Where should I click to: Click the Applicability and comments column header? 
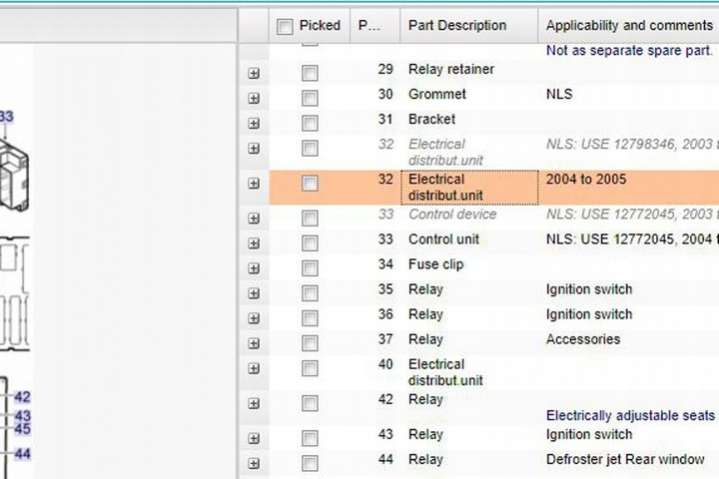coord(628,26)
